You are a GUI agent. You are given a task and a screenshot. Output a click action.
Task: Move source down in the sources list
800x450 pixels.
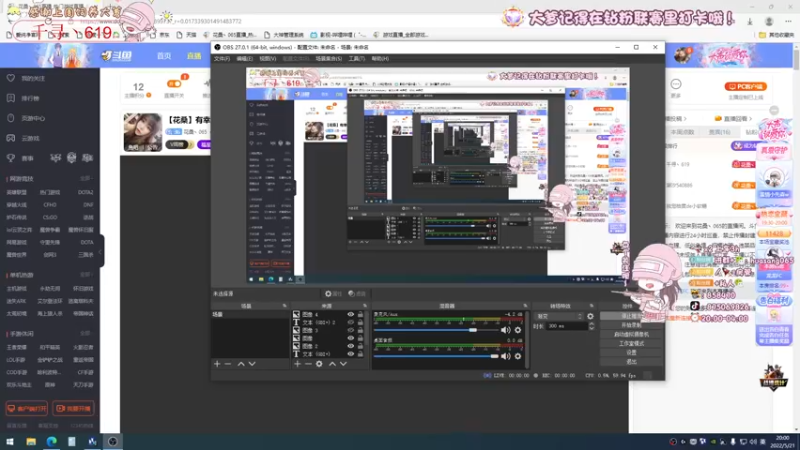click(x=343, y=364)
